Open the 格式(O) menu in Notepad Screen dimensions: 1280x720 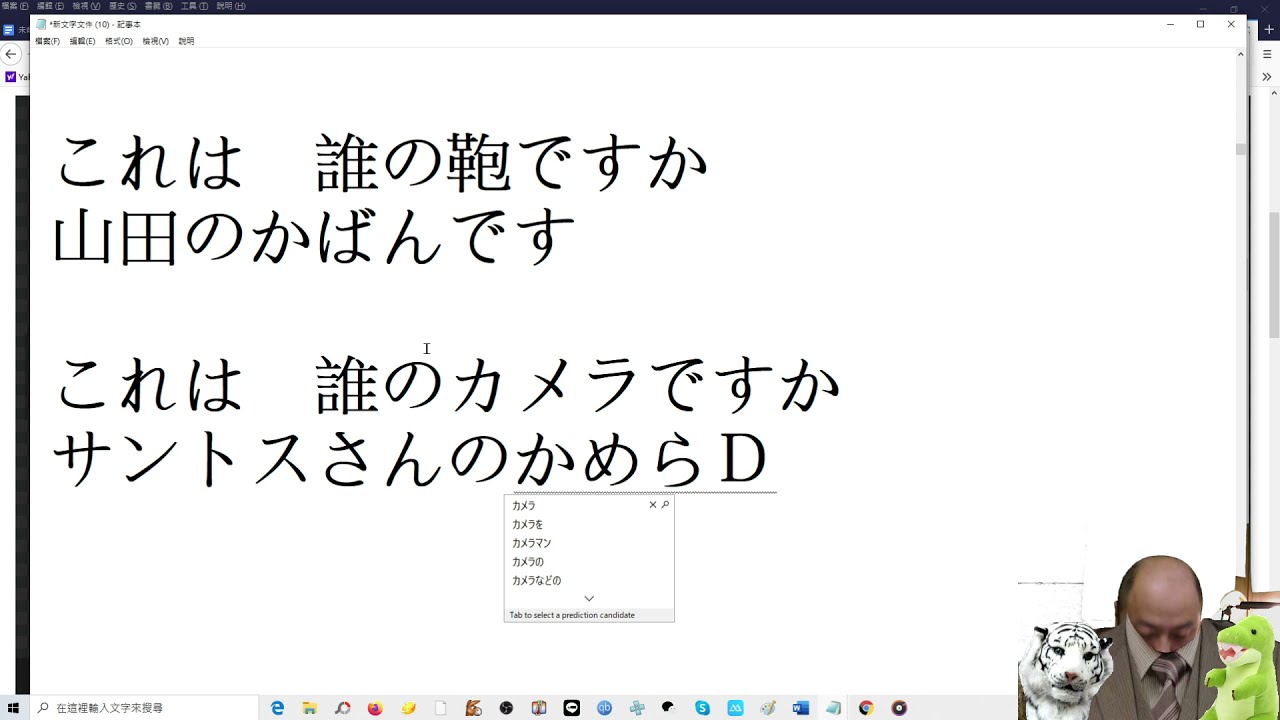118,41
